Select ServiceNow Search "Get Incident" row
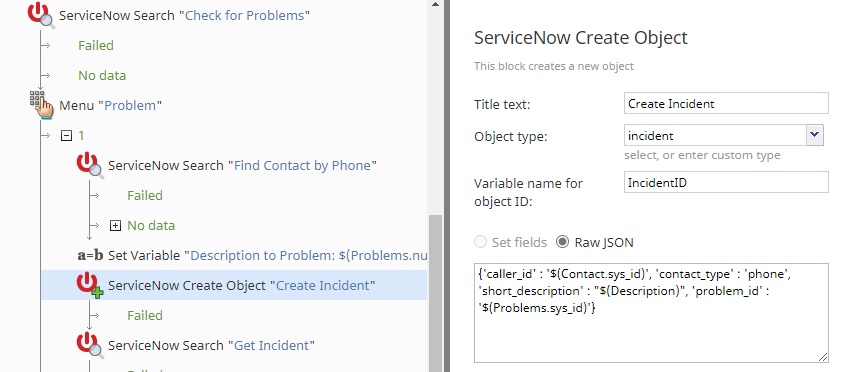The height and width of the screenshot is (372, 842). (211, 346)
